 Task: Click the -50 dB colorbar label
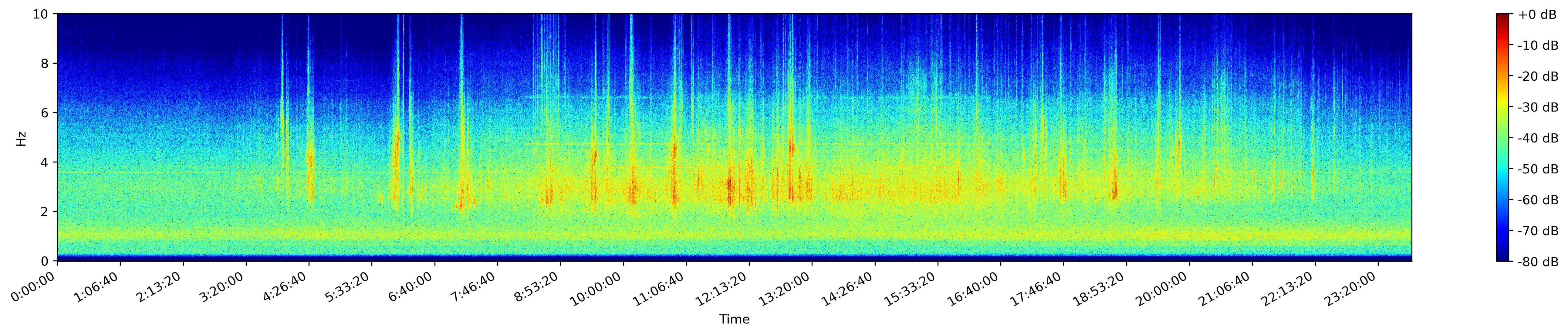coord(1538,170)
